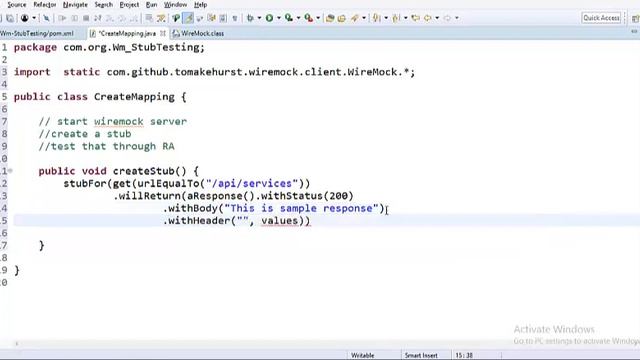Expand the Previous Annotation dropdown arrow
The height and width of the screenshot is (360, 640).
405,18
